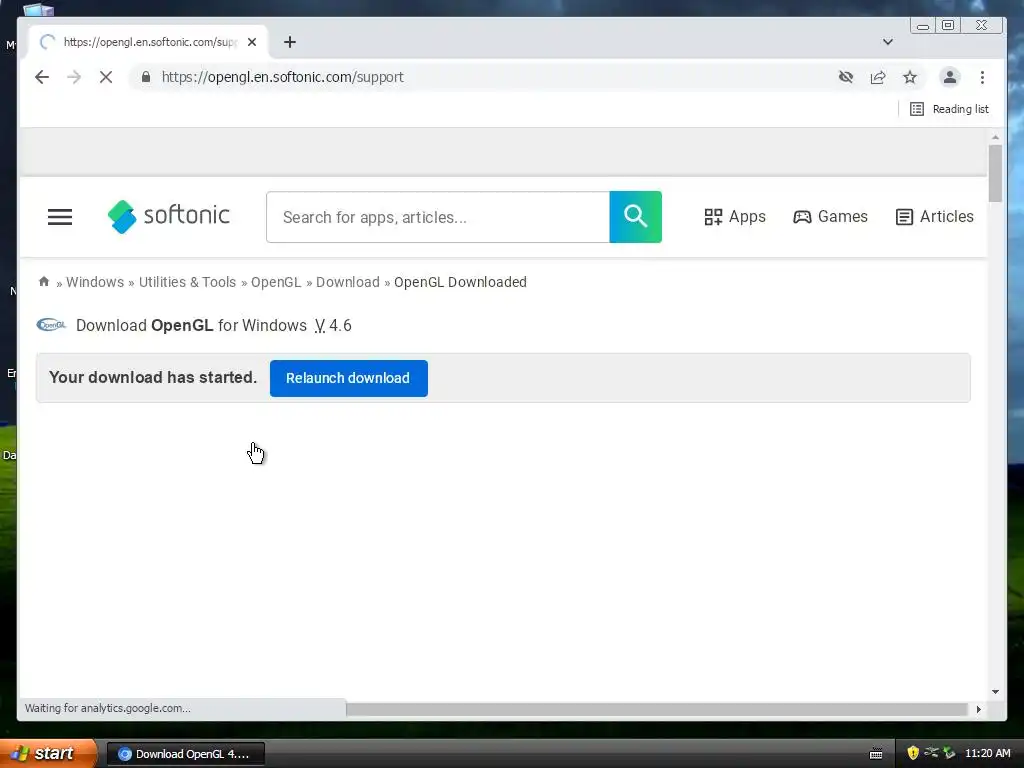Click the address bar URL
The height and width of the screenshot is (768, 1024).
coord(282,77)
